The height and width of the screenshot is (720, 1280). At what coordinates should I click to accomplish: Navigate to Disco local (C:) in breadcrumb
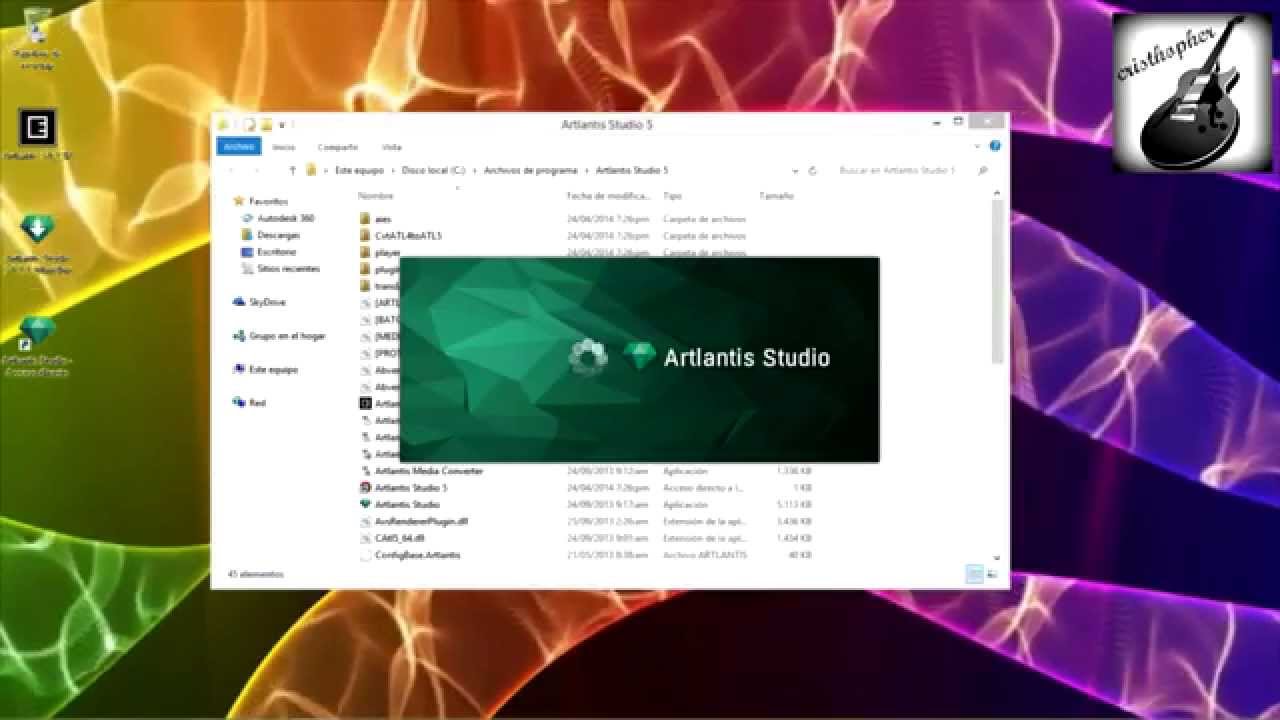pyautogui.click(x=434, y=171)
